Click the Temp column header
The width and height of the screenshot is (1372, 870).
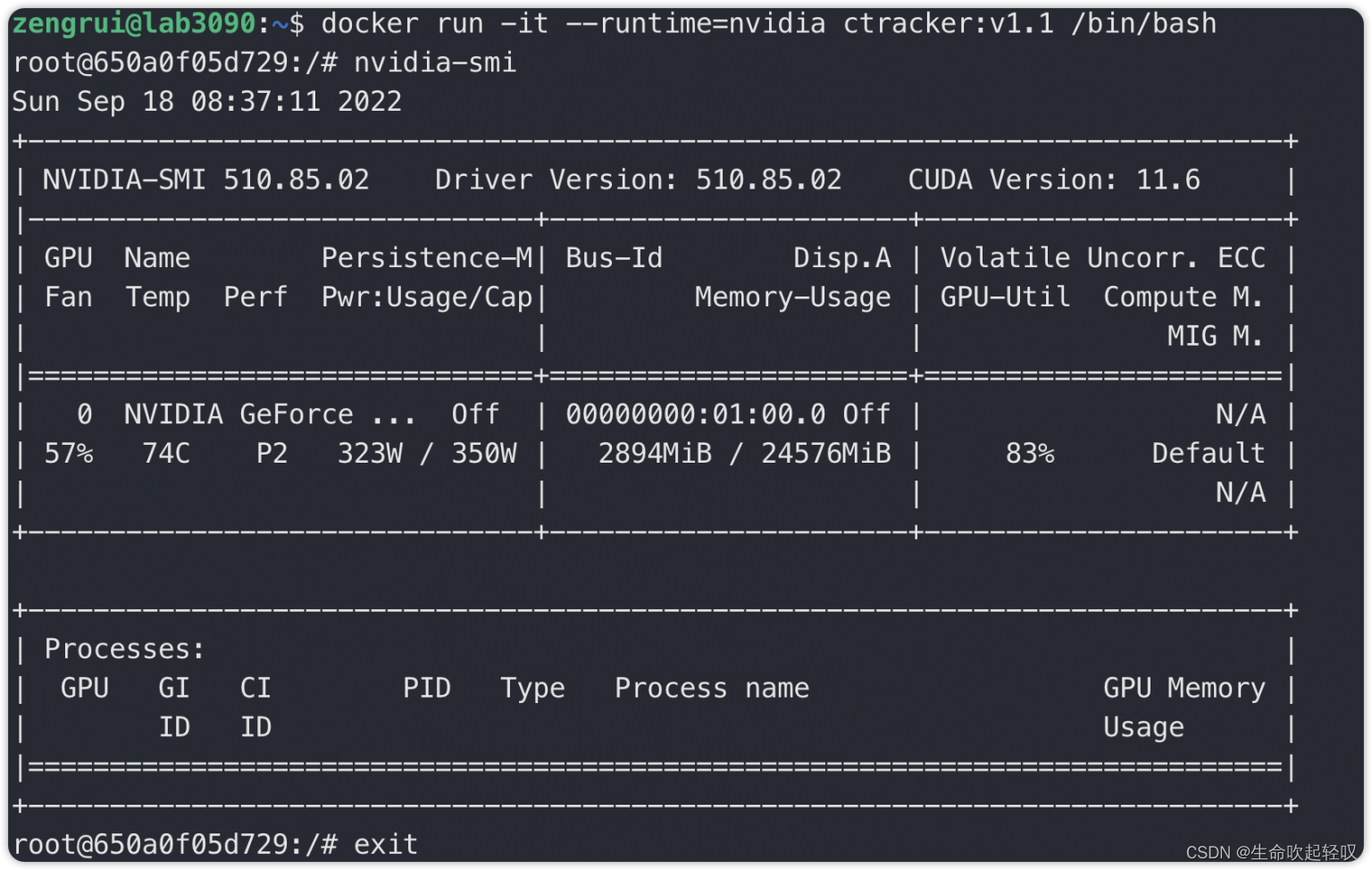coord(158,297)
